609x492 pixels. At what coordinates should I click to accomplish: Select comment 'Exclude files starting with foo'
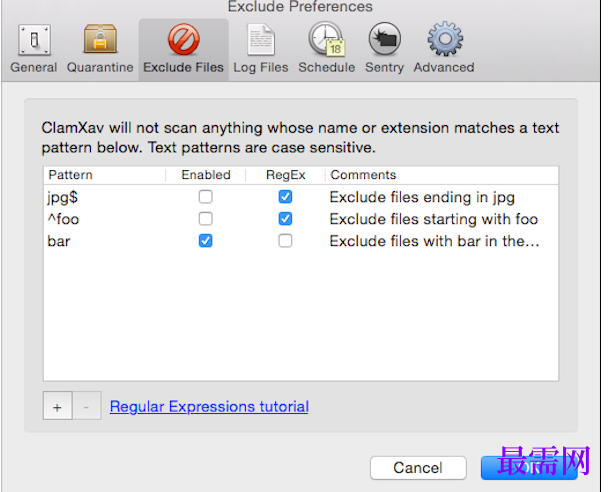(434, 219)
